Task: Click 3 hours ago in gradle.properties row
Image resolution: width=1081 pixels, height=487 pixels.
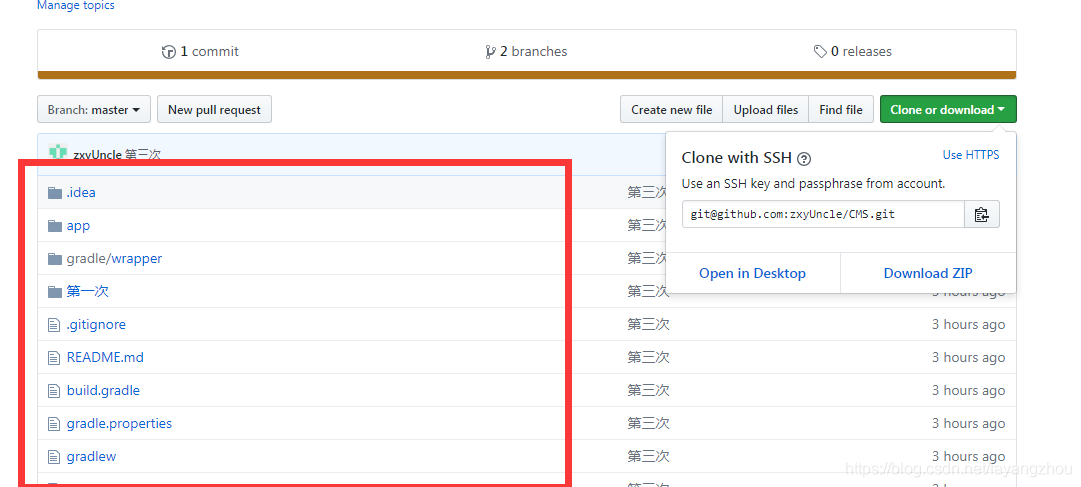Action: point(969,424)
